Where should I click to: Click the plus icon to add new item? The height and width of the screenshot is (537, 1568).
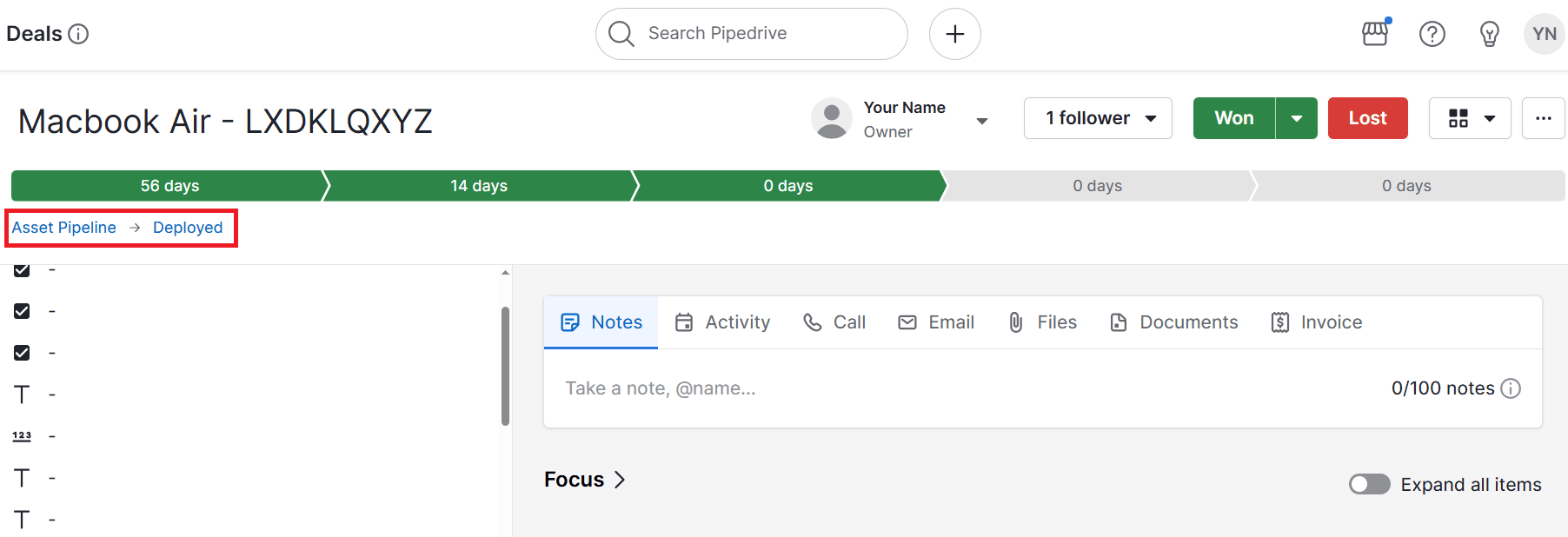tap(954, 33)
